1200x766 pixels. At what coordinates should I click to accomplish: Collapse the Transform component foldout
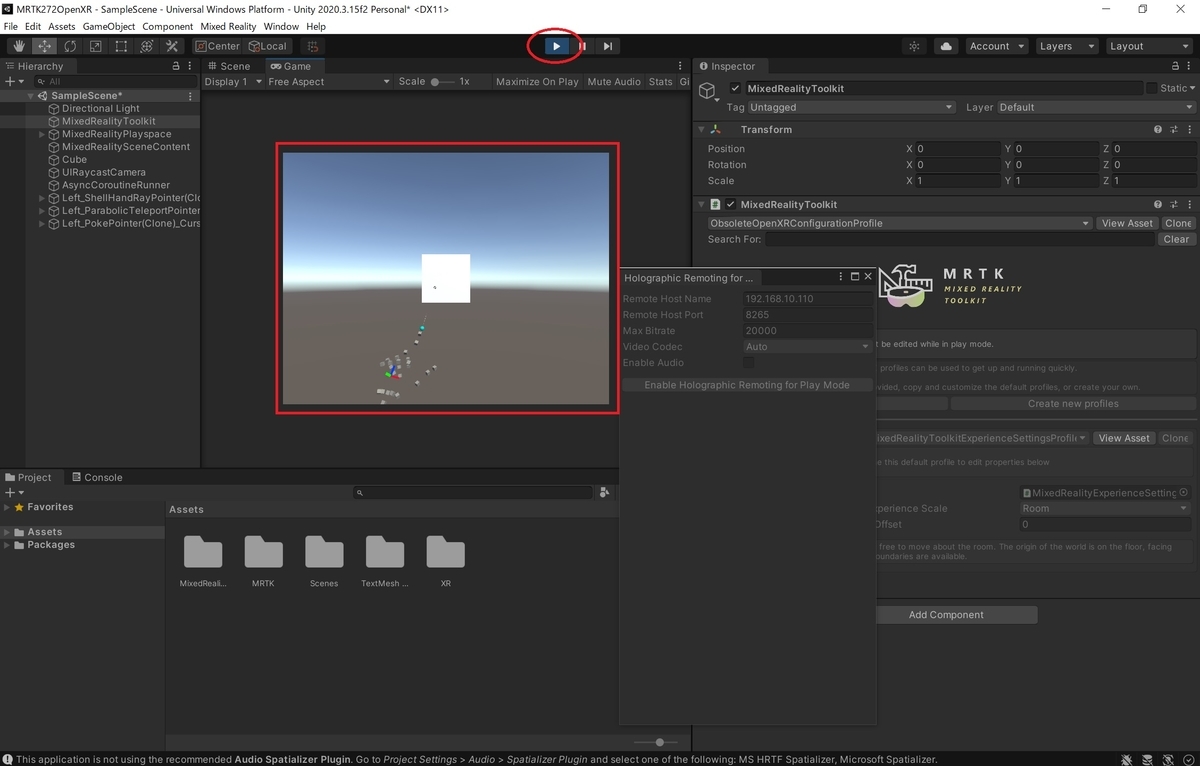(x=701, y=129)
